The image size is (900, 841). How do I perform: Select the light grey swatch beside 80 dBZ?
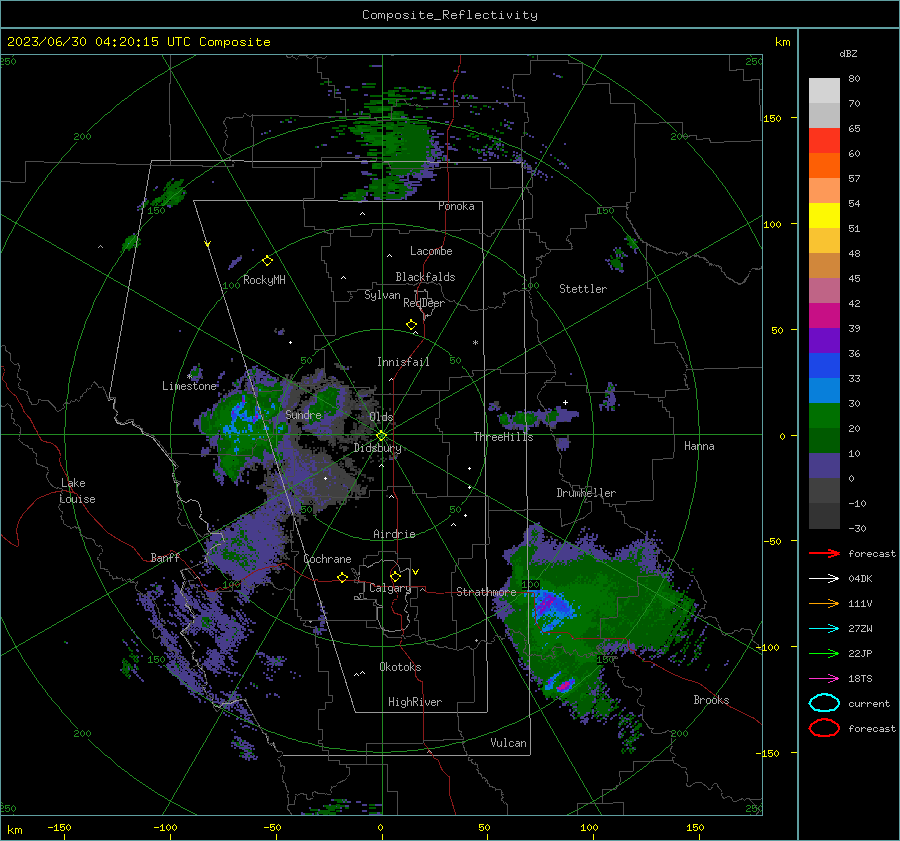pos(824,91)
